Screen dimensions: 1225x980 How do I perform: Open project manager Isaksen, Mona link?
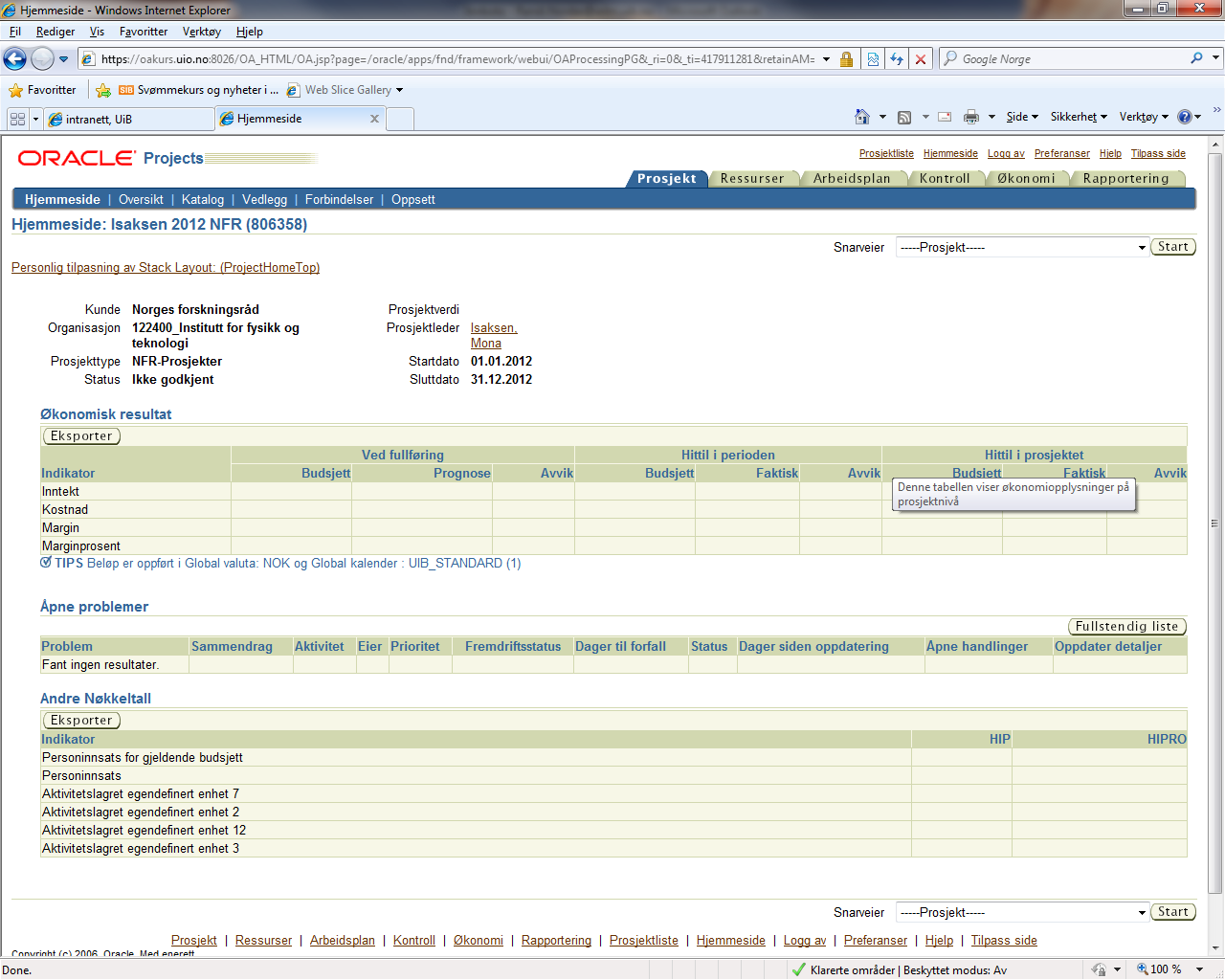494,336
